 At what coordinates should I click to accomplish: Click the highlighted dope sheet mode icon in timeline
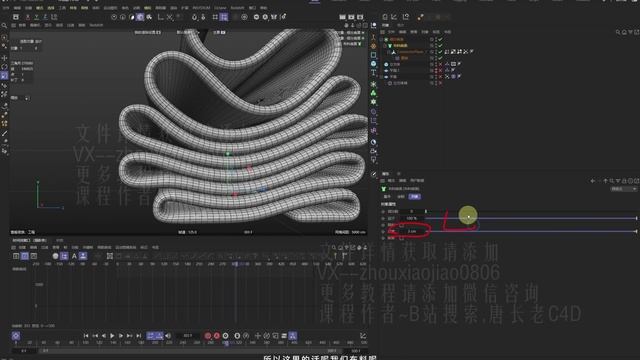25,256
